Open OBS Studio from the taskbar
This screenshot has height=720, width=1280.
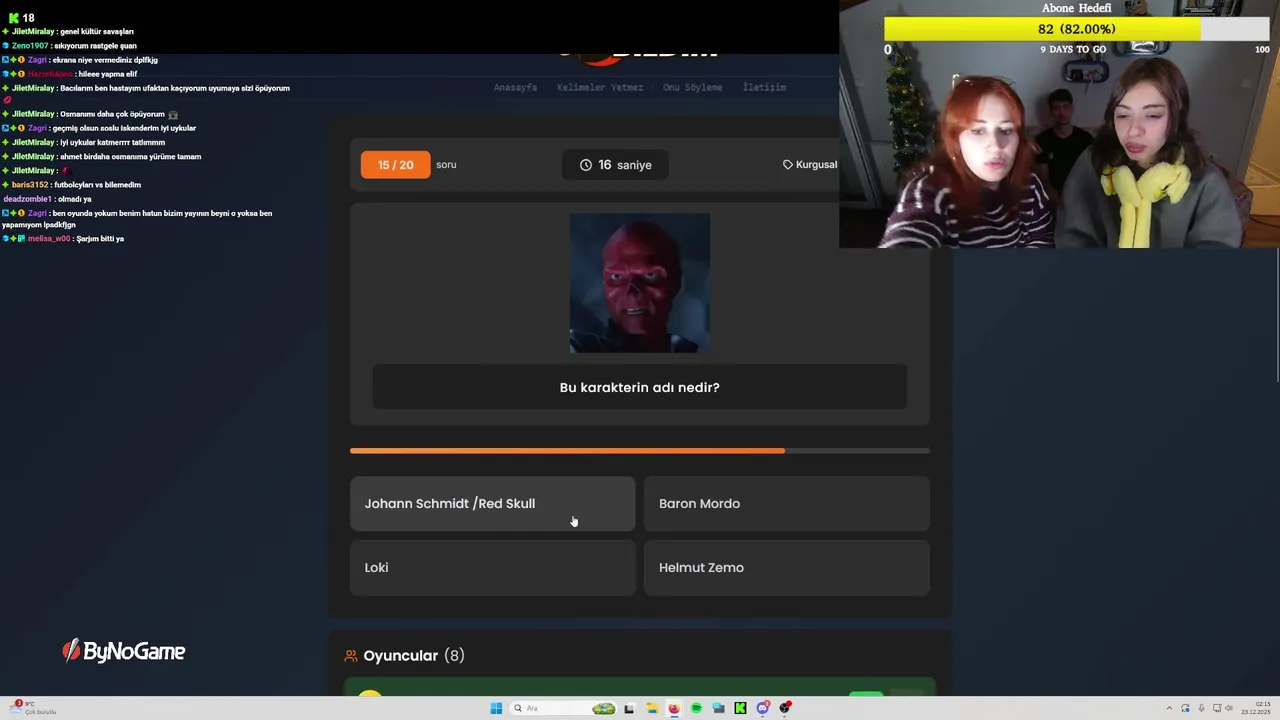click(x=785, y=708)
